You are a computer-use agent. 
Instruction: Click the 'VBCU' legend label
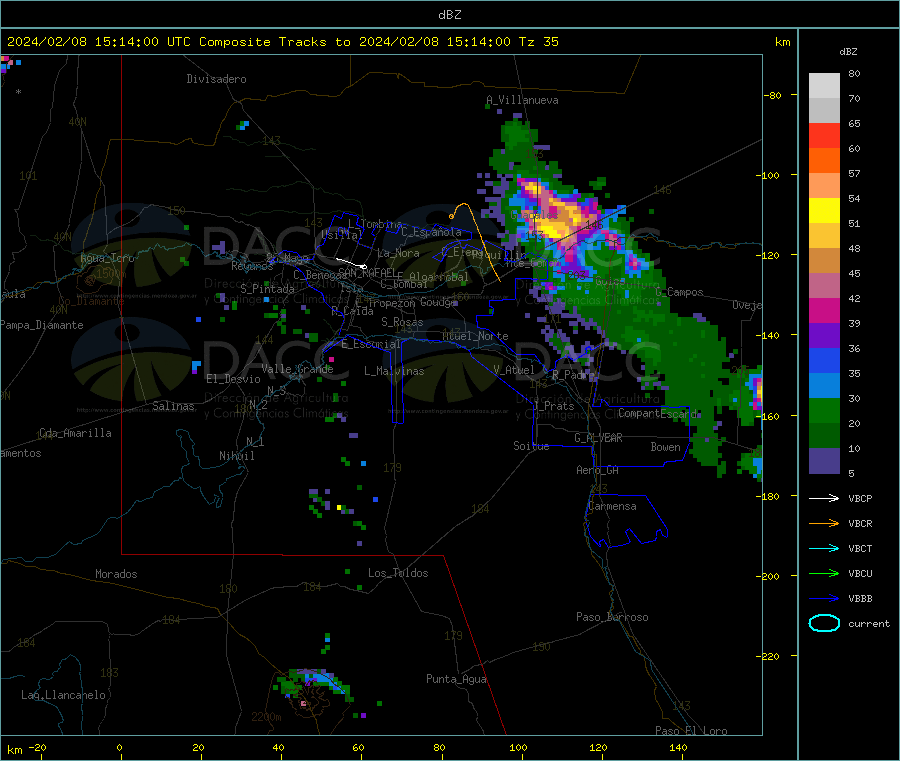coord(860,573)
